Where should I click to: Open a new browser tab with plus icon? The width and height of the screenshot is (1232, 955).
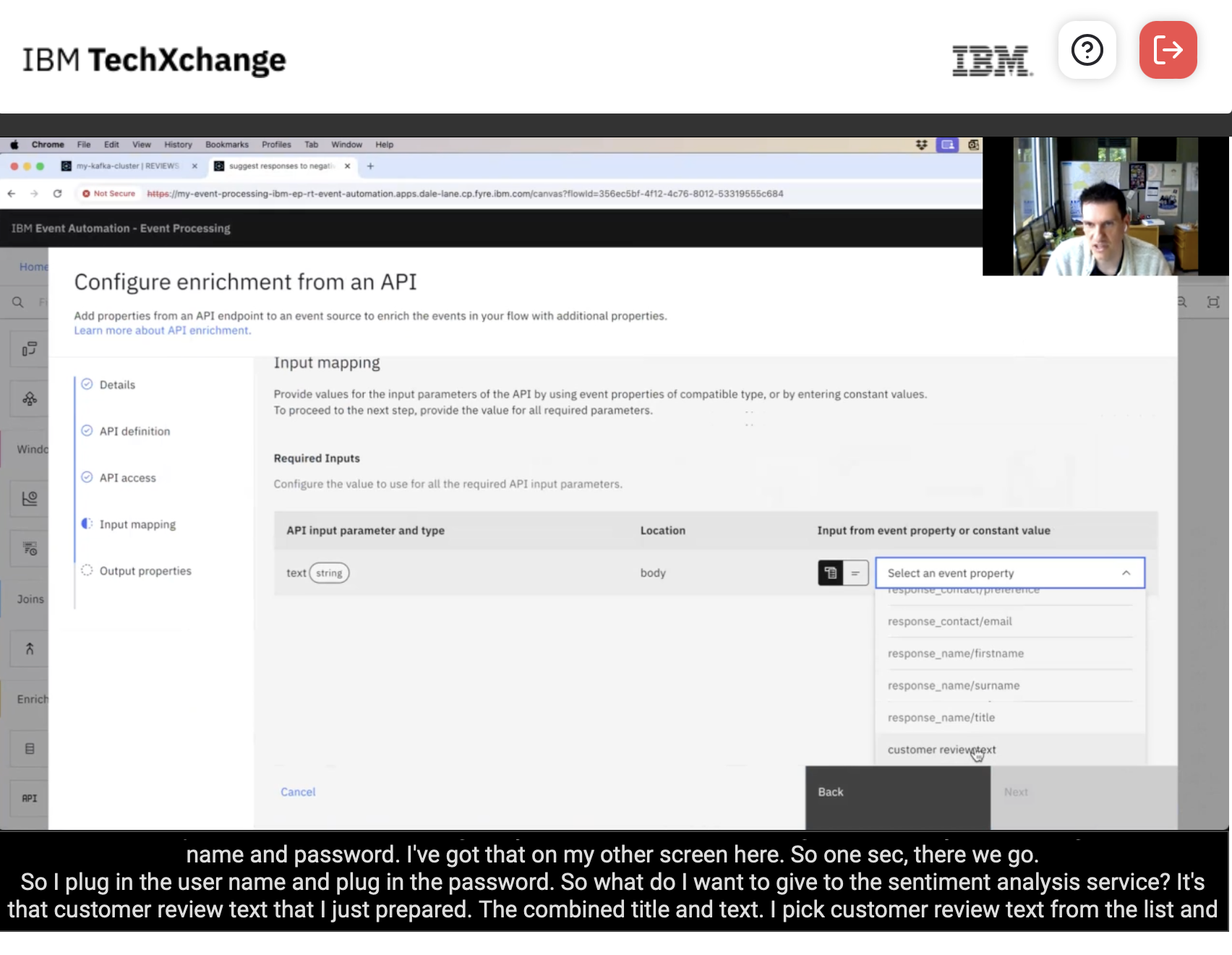coord(370,166)
